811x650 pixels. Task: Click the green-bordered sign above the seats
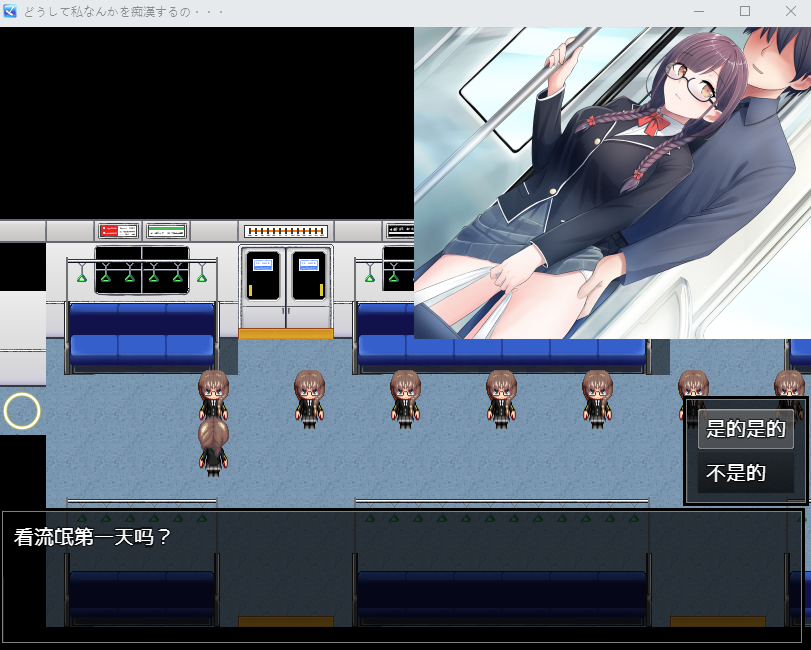(x=166, y=231)
